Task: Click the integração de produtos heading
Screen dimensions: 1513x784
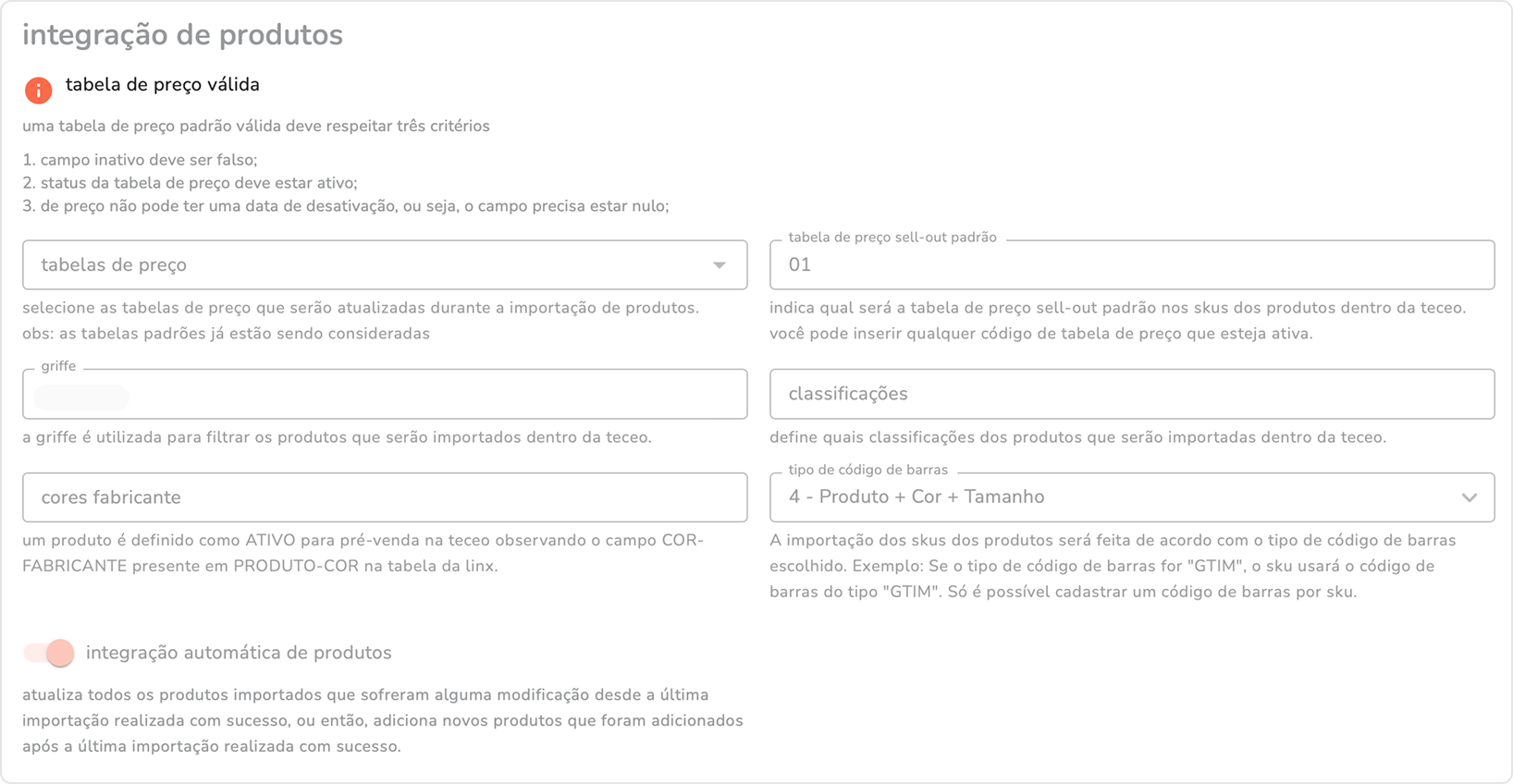Action: [x=182, y=35]
